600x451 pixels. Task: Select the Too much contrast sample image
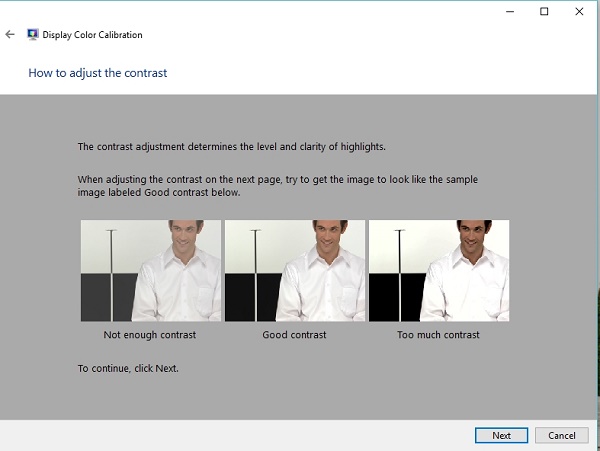(x=439, y=270)
